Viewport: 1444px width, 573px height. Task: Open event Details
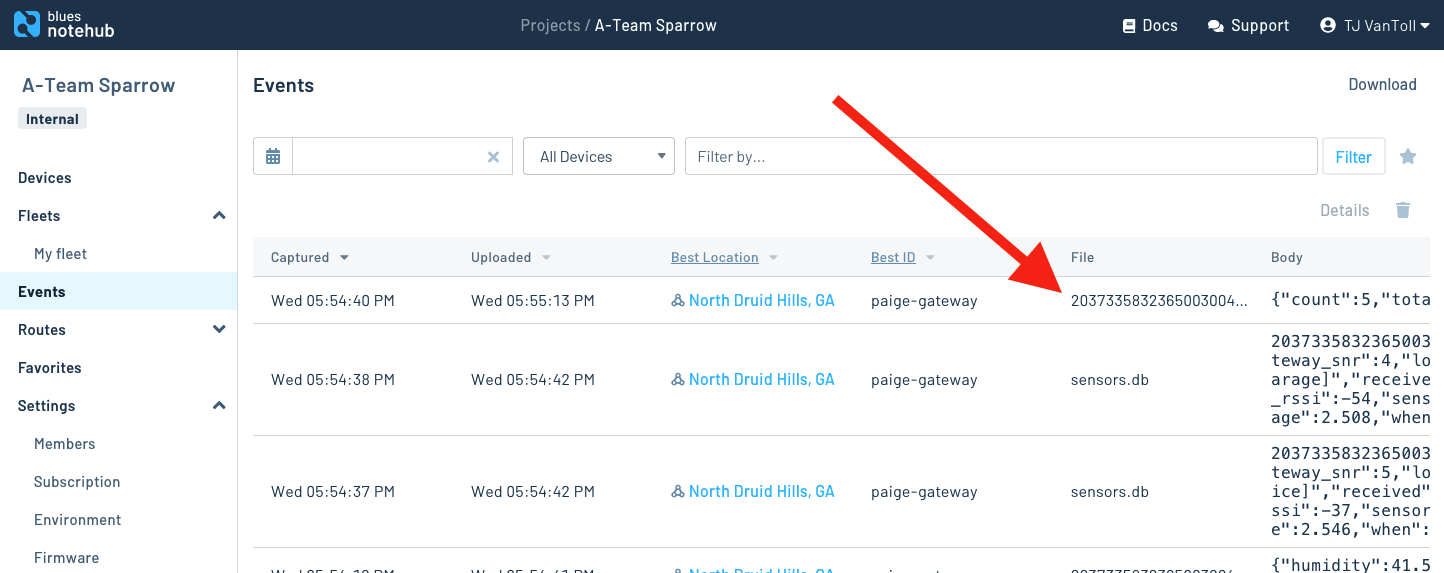click(1344, 210)
